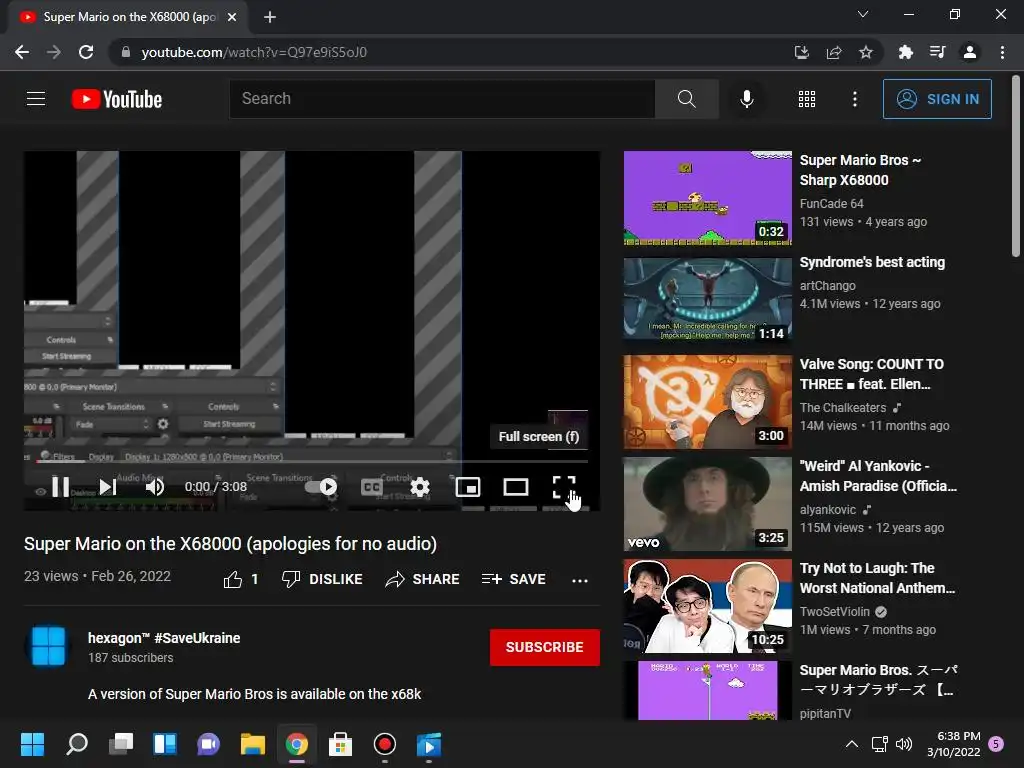
Task: Open Windows Start menu
Action: [32, 744]
